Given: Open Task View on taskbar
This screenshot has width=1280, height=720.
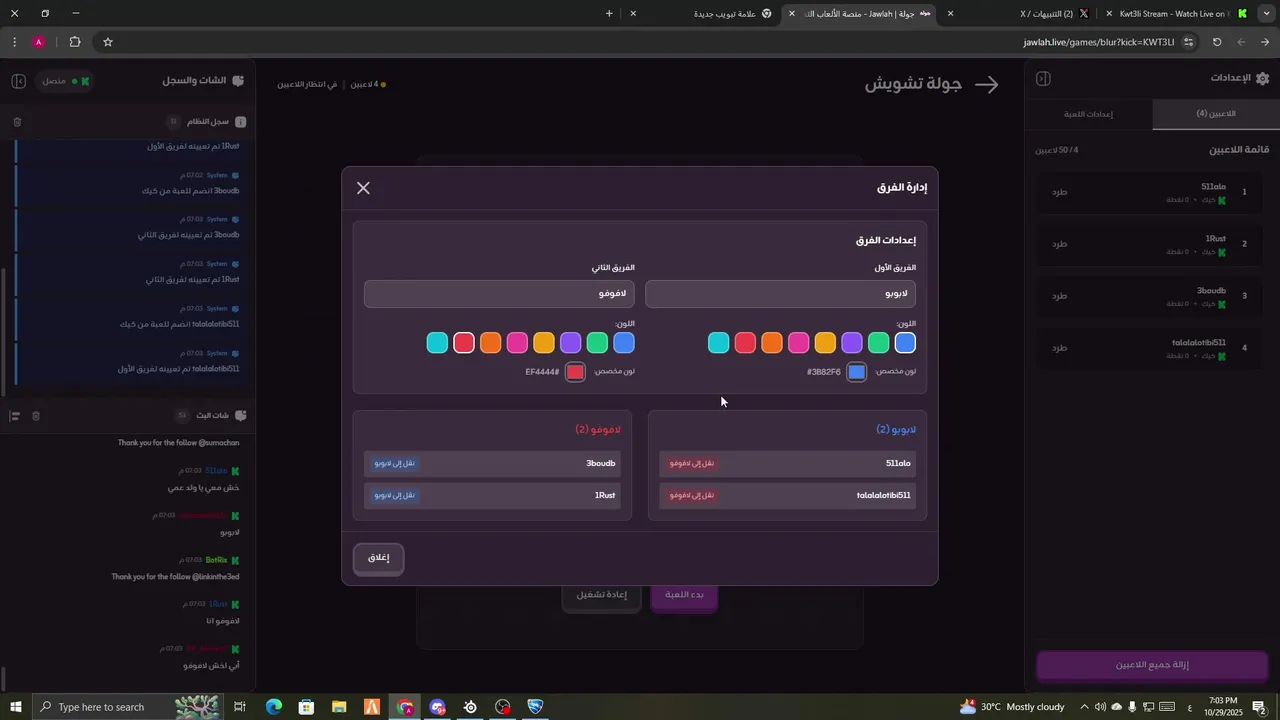Looking at the screenshot, I should click(x=240, y=707).
